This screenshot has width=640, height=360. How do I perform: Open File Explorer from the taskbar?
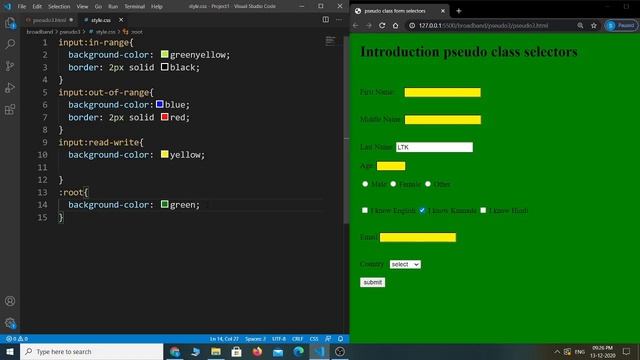tap(216, 351)
